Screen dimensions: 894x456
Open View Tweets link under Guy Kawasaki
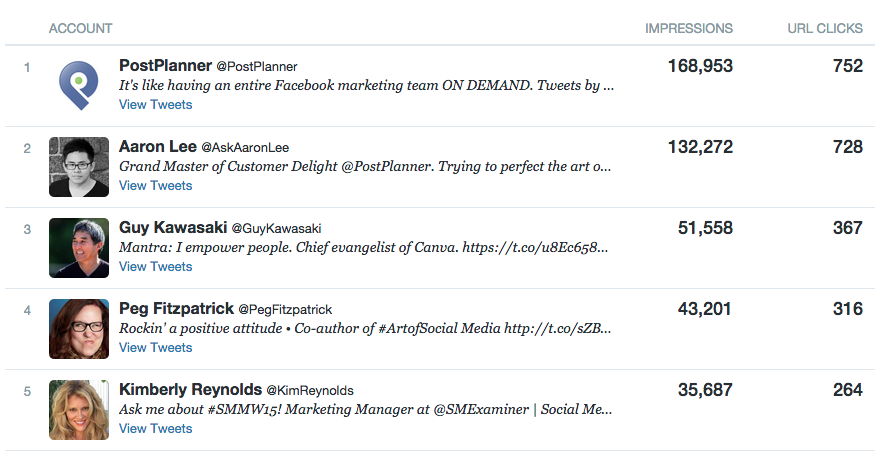coord(155,267)
